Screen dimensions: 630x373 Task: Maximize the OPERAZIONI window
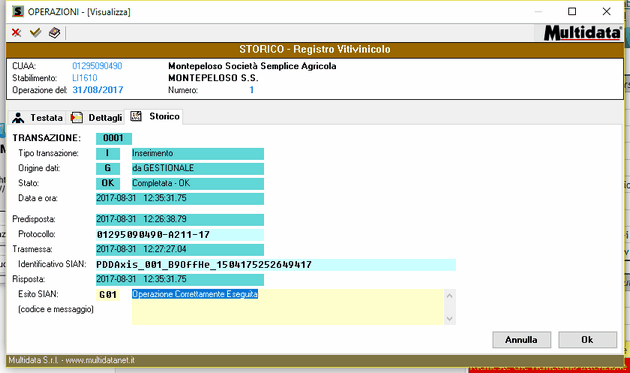572,11
